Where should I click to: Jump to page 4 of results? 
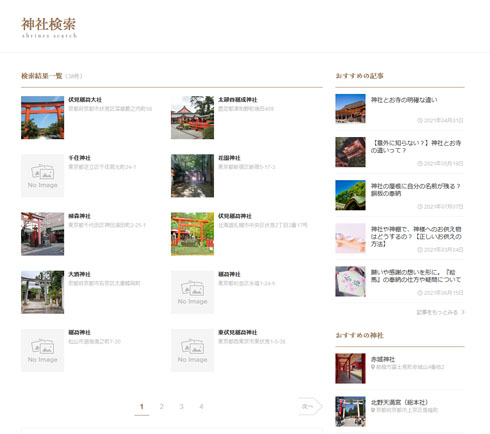click(x=201, y=406)
